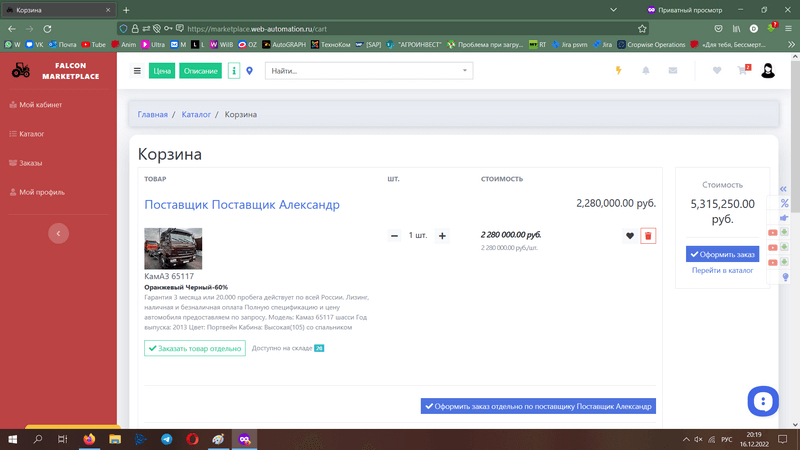The height and width of the screenshot is (450, 800).
Task: Add КамАЗ 65117 to favorites heart
Action: (x=630, y=236)
